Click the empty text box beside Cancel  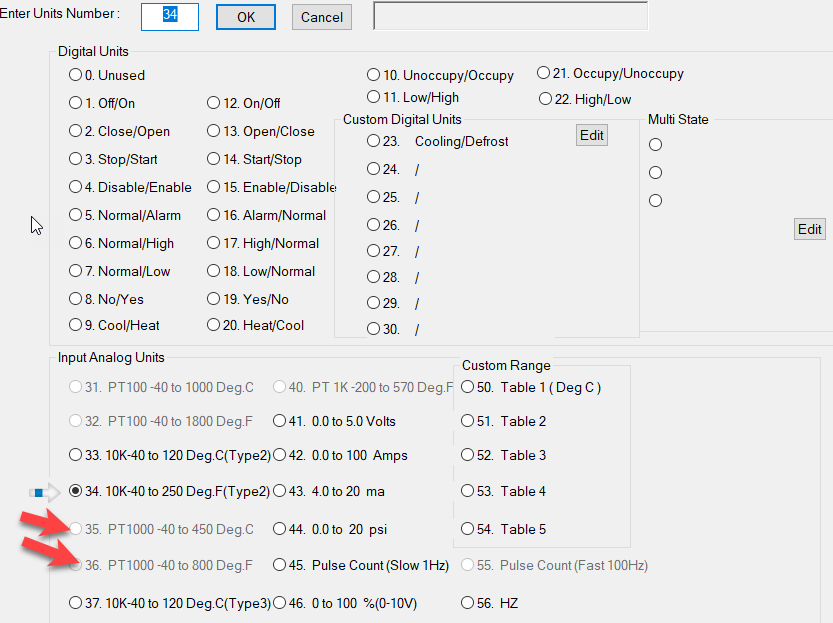pyautogui.click(x=511, y=16)
